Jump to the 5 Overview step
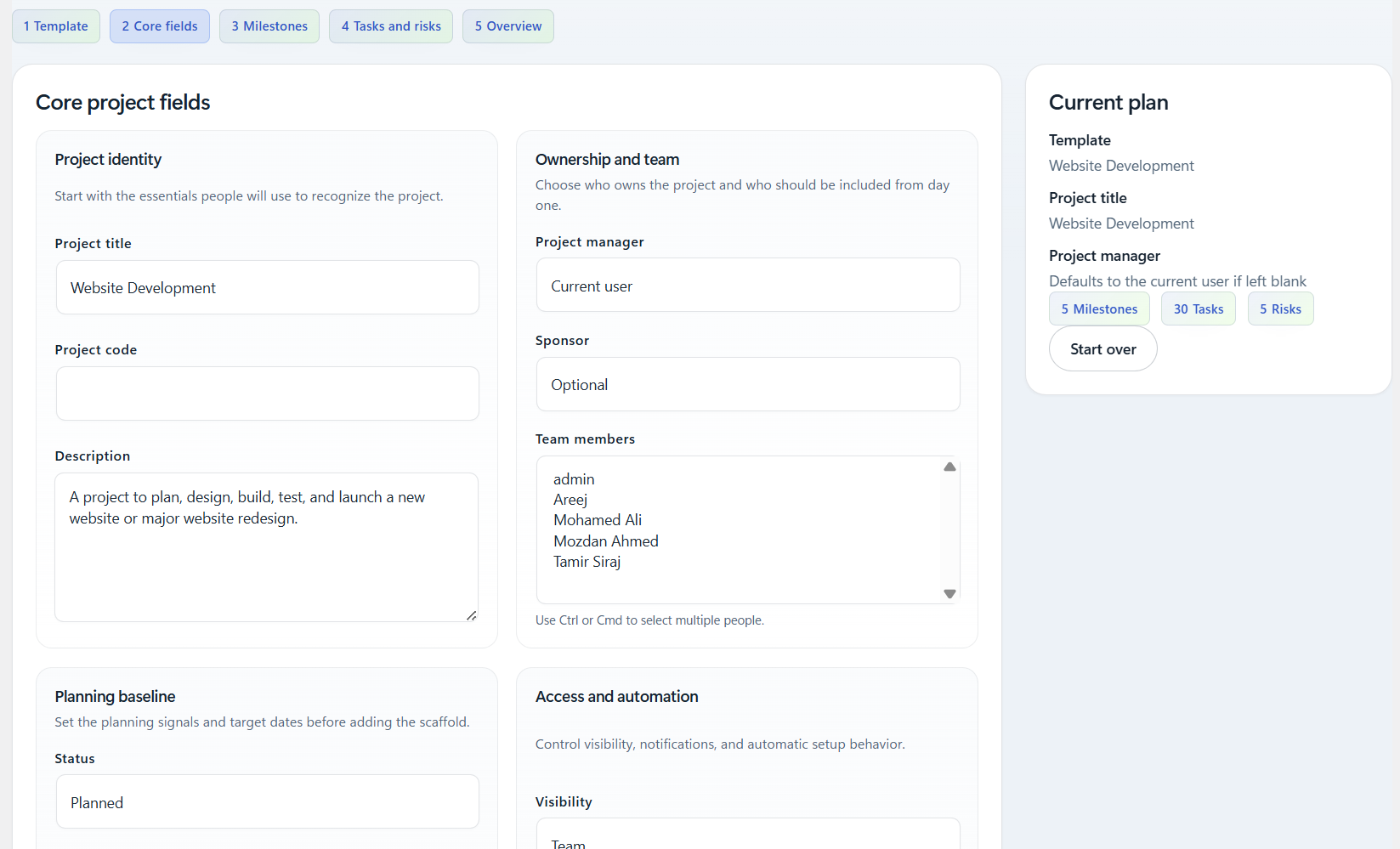1400x849 pixels. tap(508, 26)
